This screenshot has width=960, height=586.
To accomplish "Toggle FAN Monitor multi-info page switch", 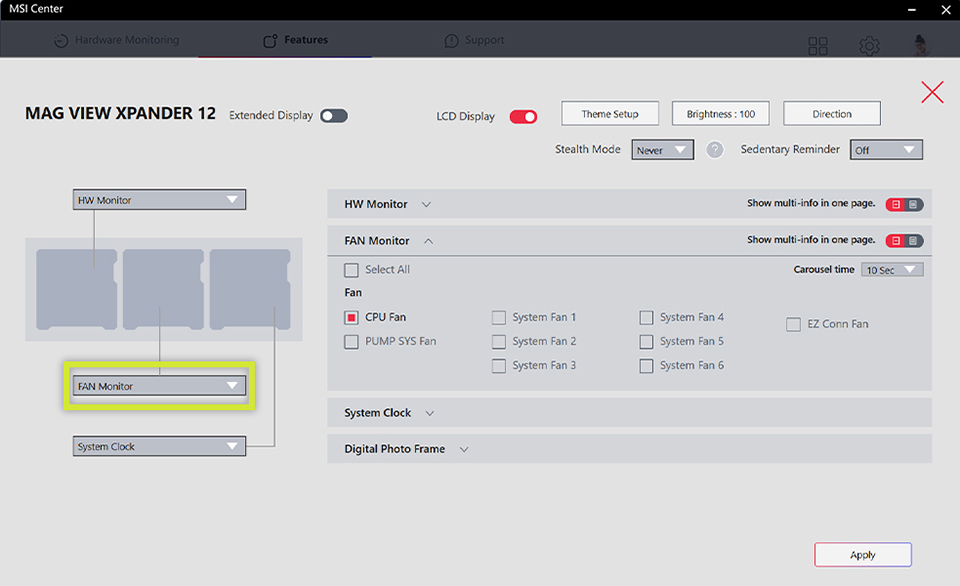I will [x=904, y=241].
